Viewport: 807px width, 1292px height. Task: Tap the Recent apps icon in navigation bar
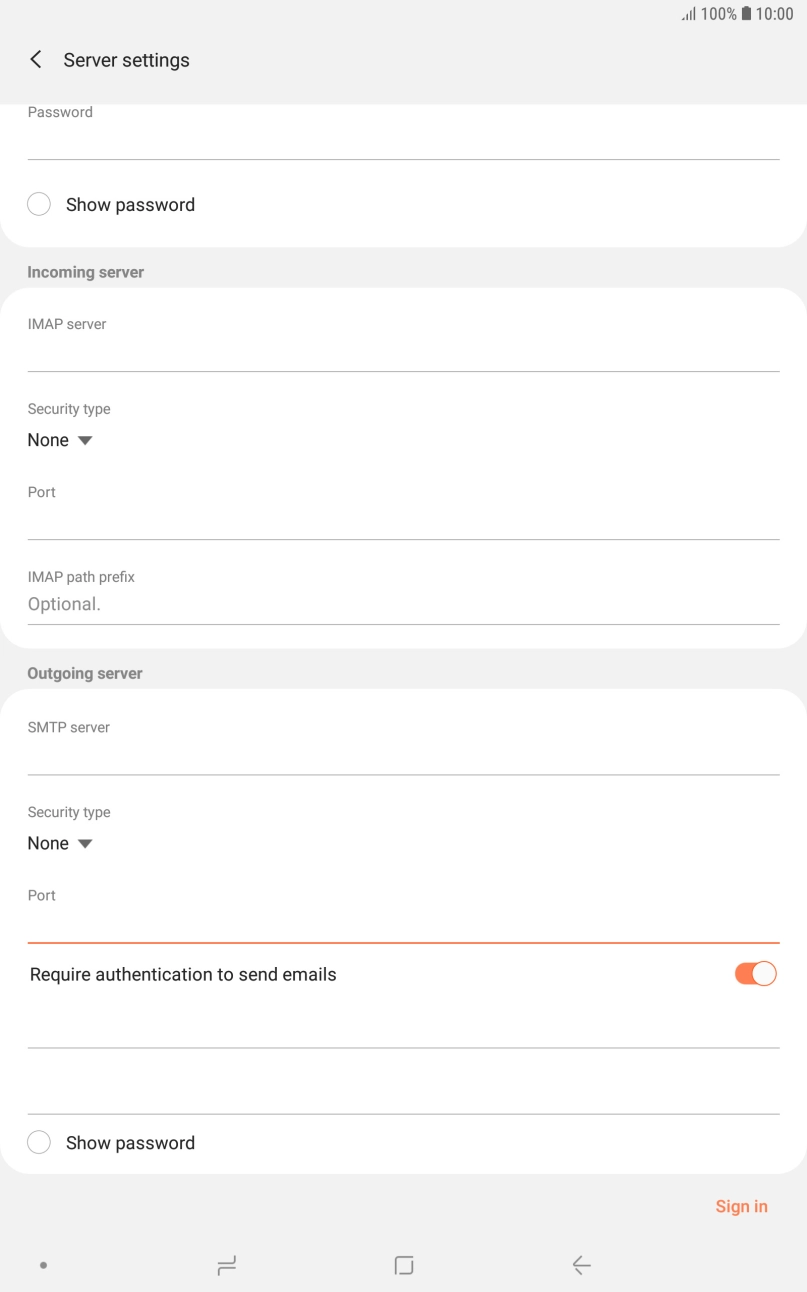pyautogui.click(x=226, y=1264)
